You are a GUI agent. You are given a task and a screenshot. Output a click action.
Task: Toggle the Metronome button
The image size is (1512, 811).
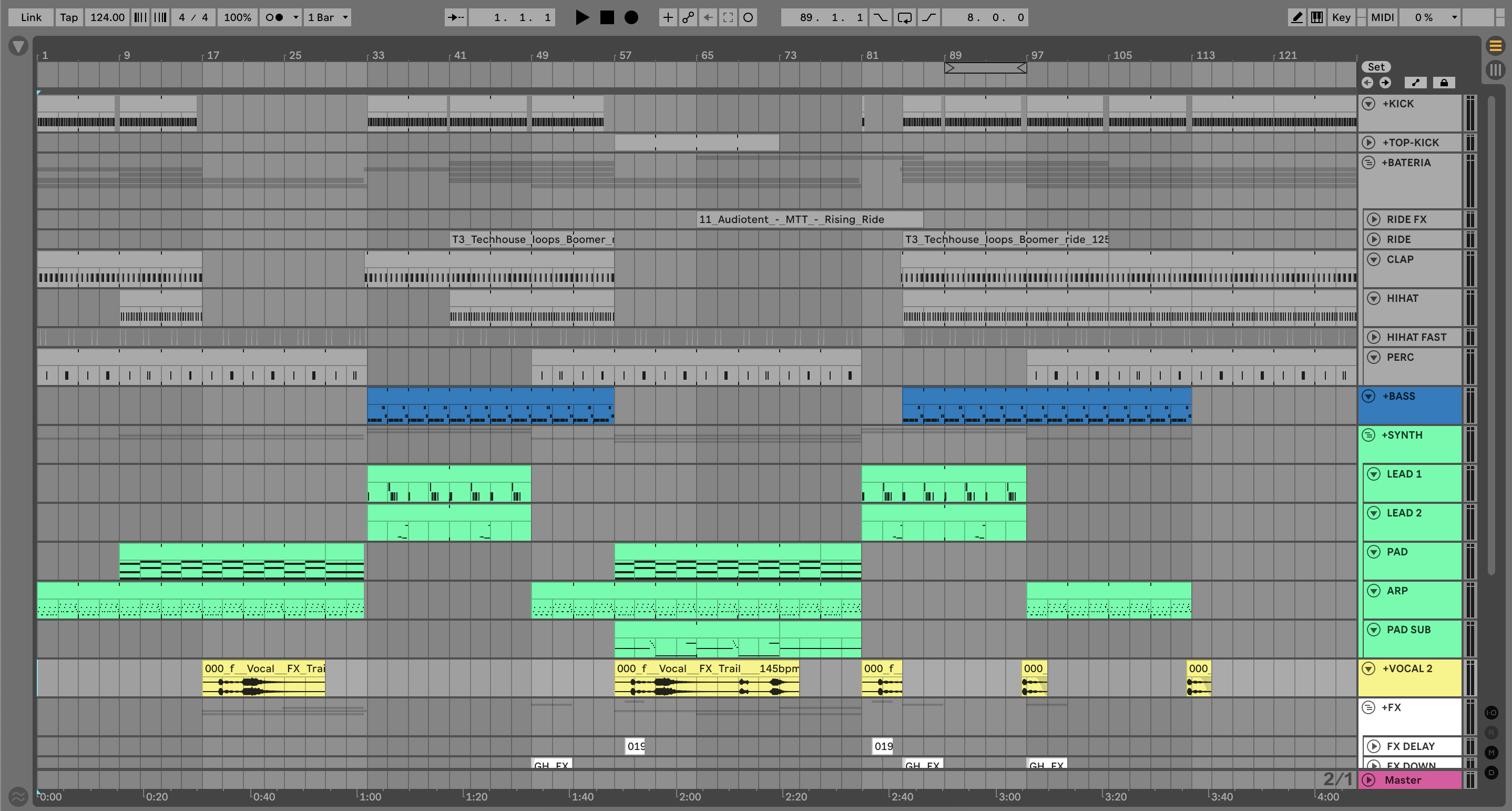point(274,17)
